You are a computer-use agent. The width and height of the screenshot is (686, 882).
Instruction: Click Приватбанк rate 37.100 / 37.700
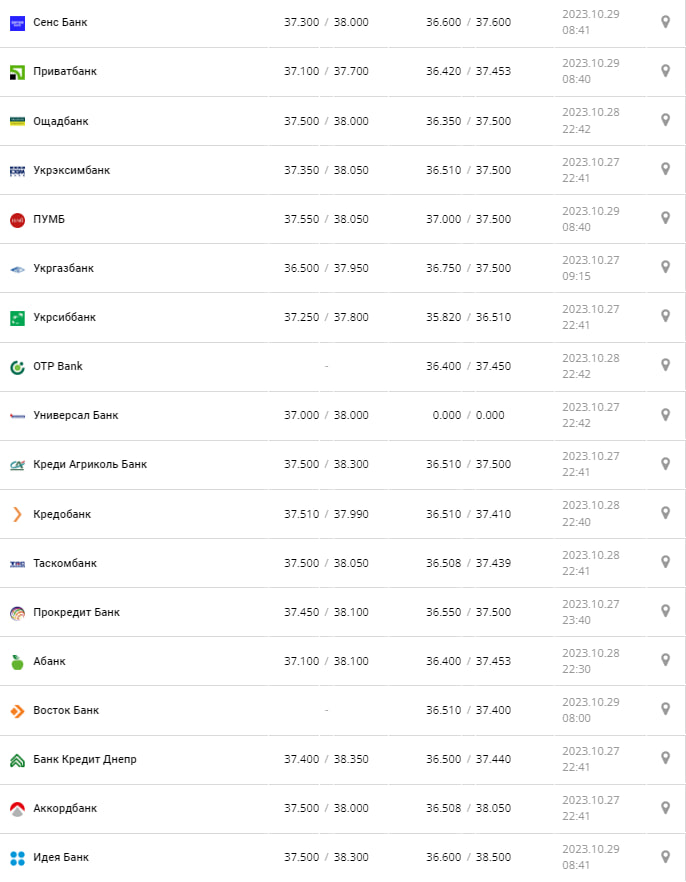point(326,71)
